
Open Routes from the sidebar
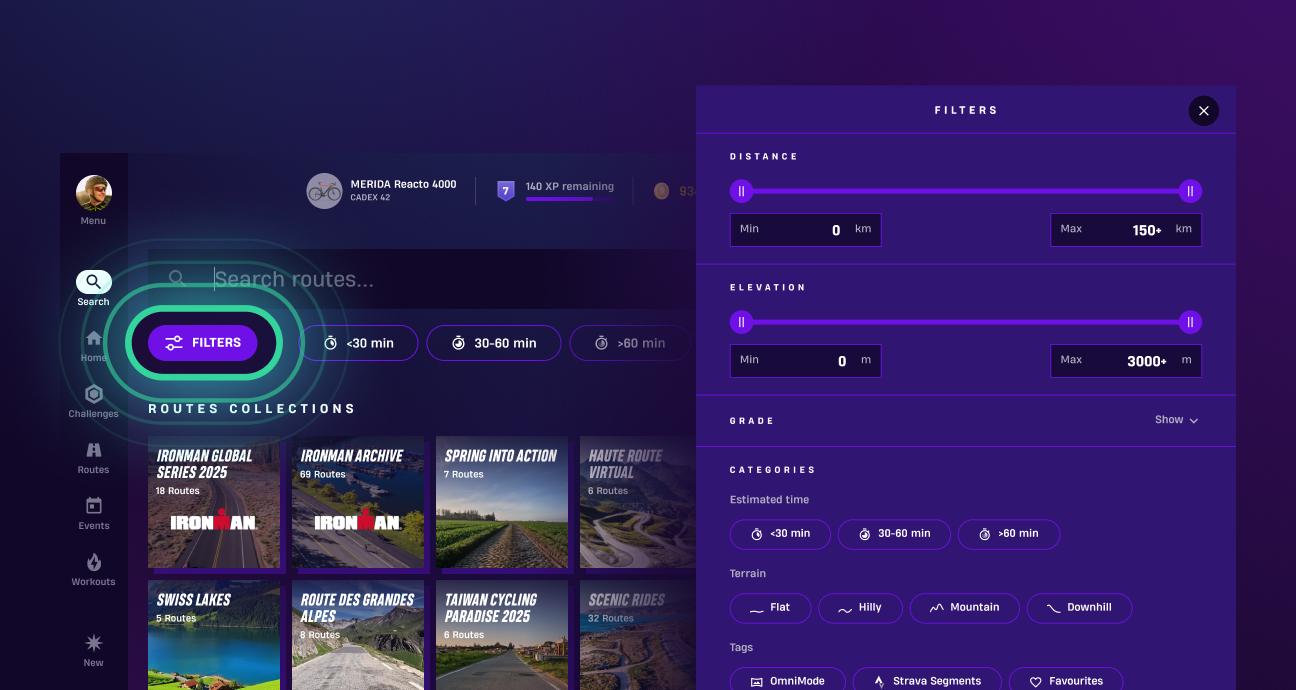coord(93,452)
